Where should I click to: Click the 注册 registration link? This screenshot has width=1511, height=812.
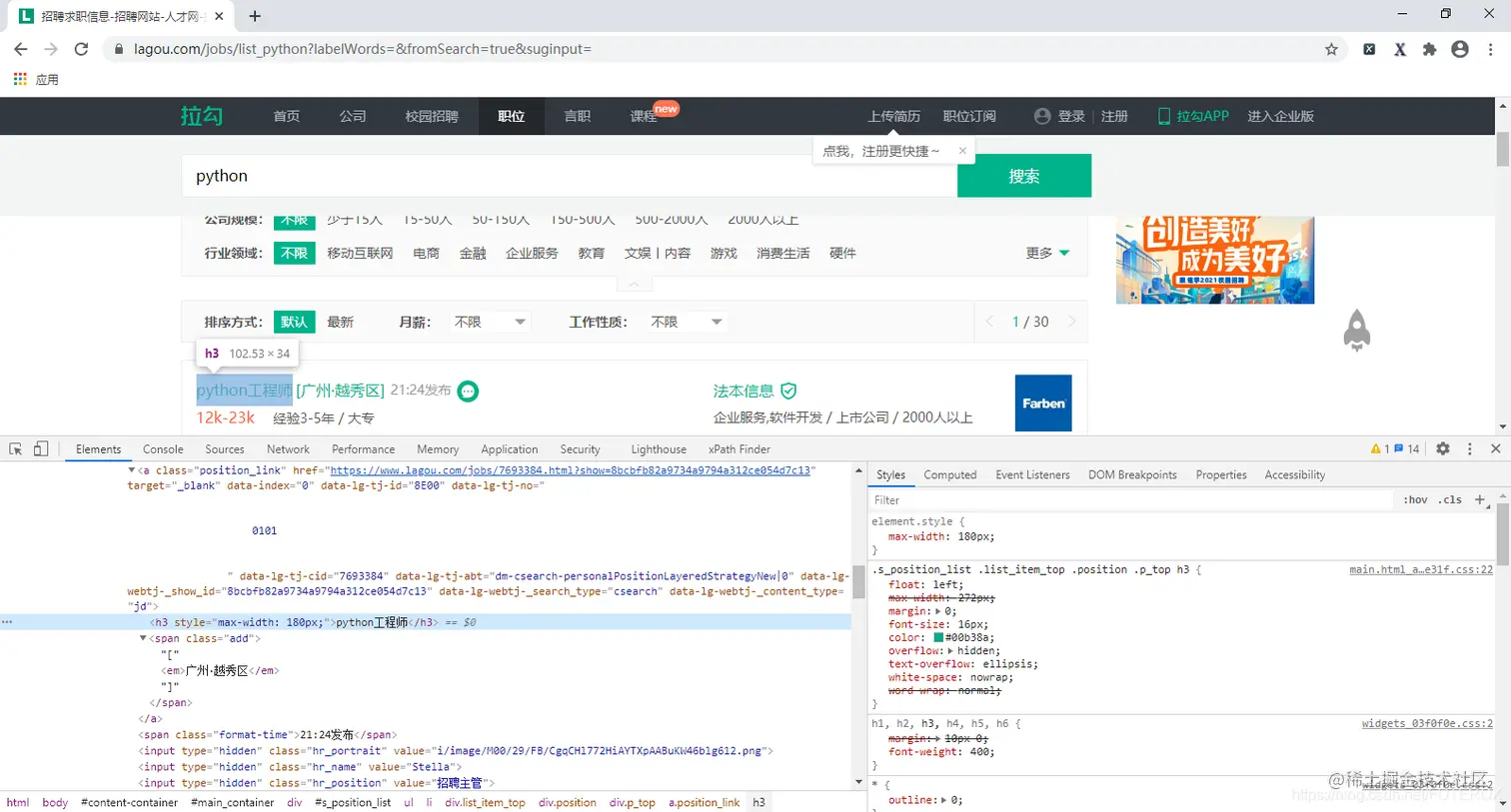[x=1113, y=115]
